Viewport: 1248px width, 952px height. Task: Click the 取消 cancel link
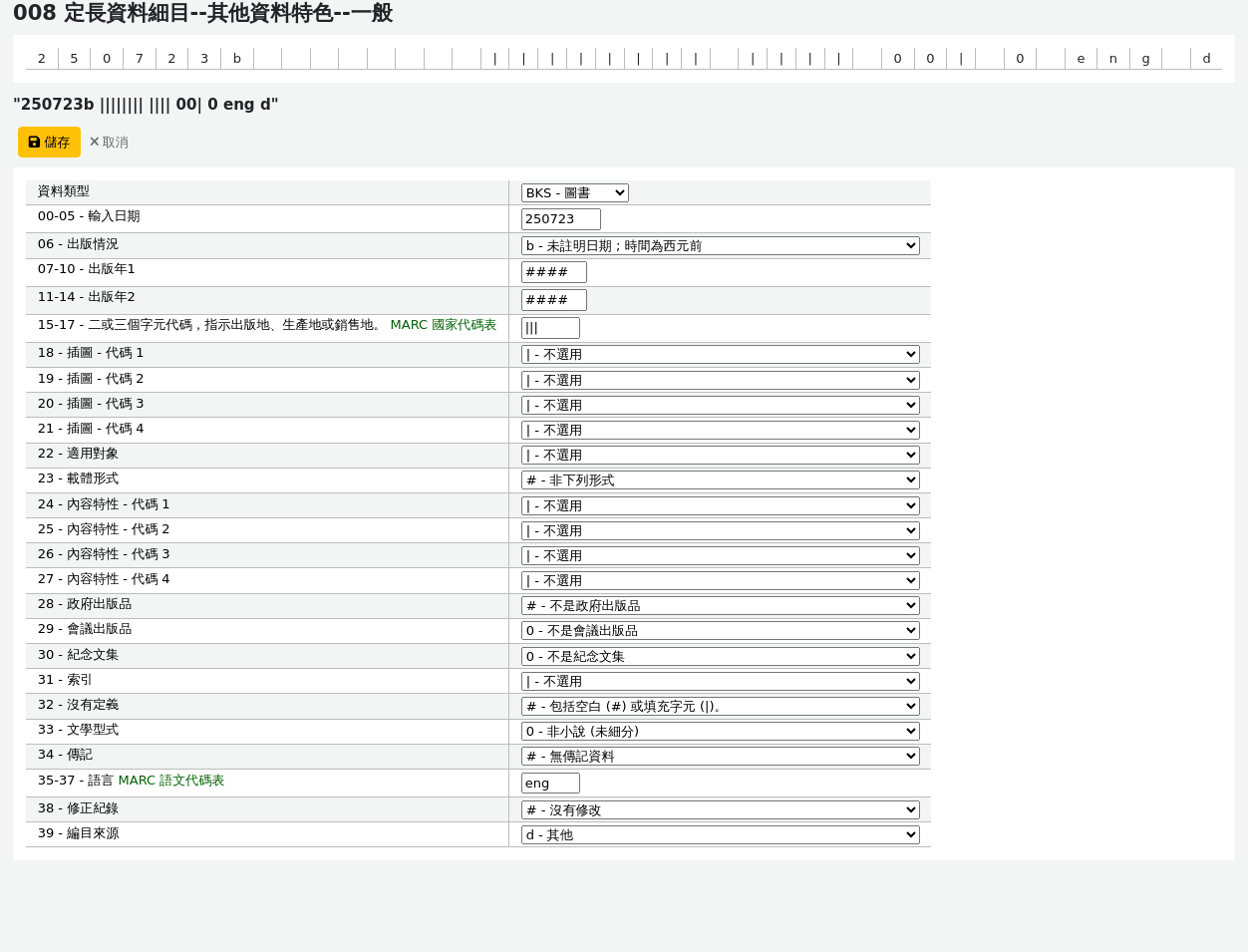109,143
